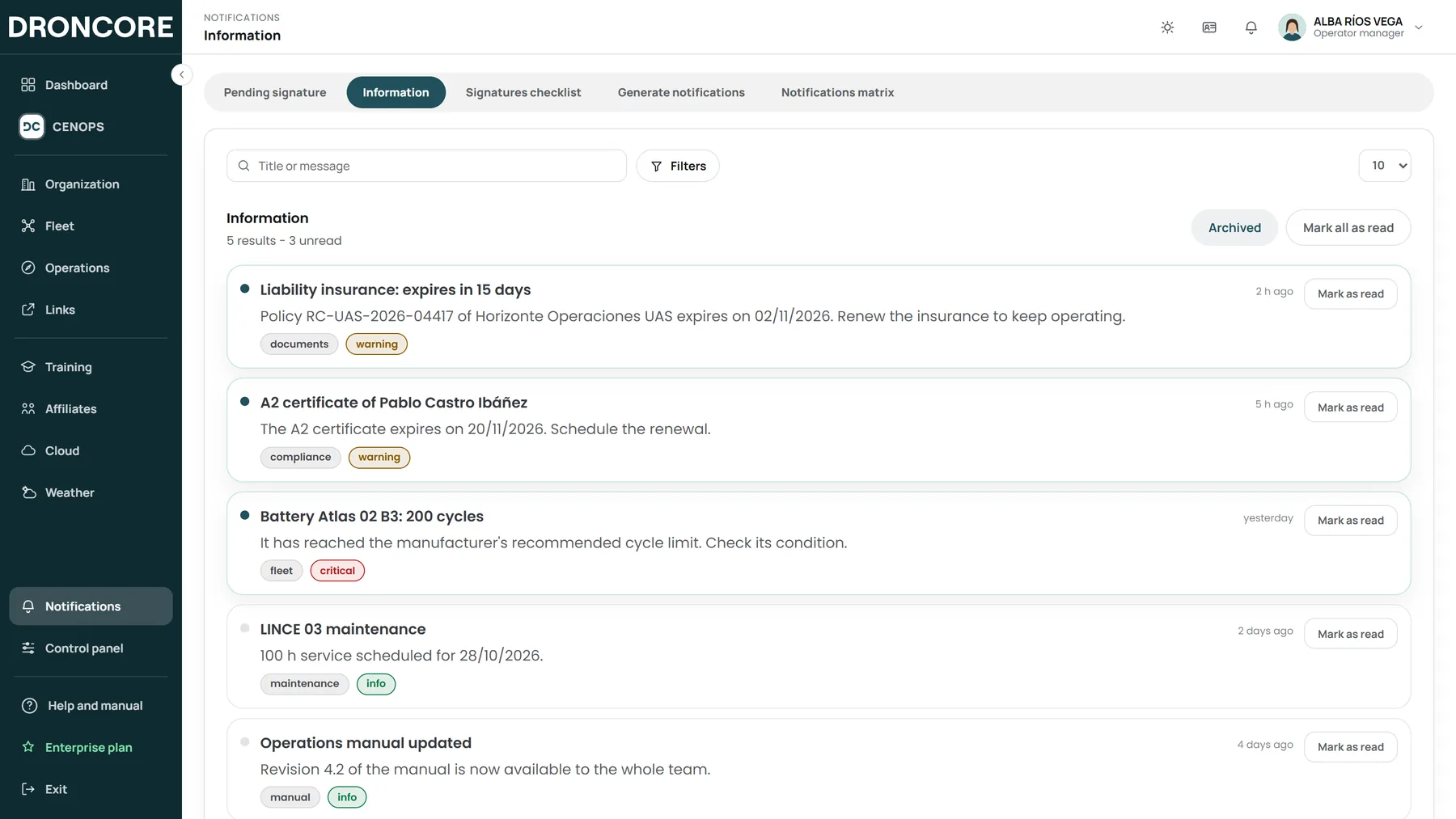This screenshot has width=1456, height=819.
Task: Mark A2 certificate notification as read
Action: (x=1351, y=407)
